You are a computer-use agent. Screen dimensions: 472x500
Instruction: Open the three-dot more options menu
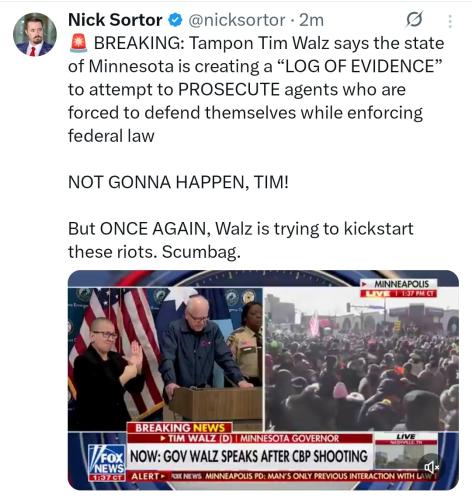click(x=450, y=21)
